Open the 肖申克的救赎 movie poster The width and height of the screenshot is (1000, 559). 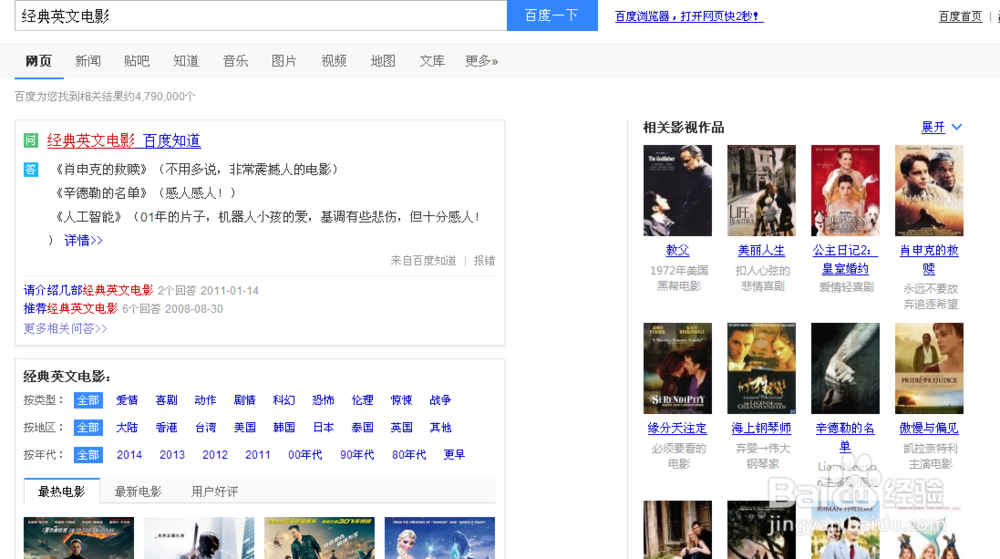coord(929,191)
